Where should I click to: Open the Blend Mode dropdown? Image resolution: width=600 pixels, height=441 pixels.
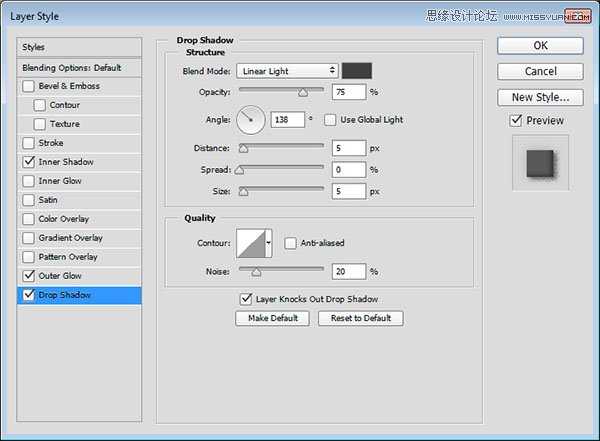287,71
